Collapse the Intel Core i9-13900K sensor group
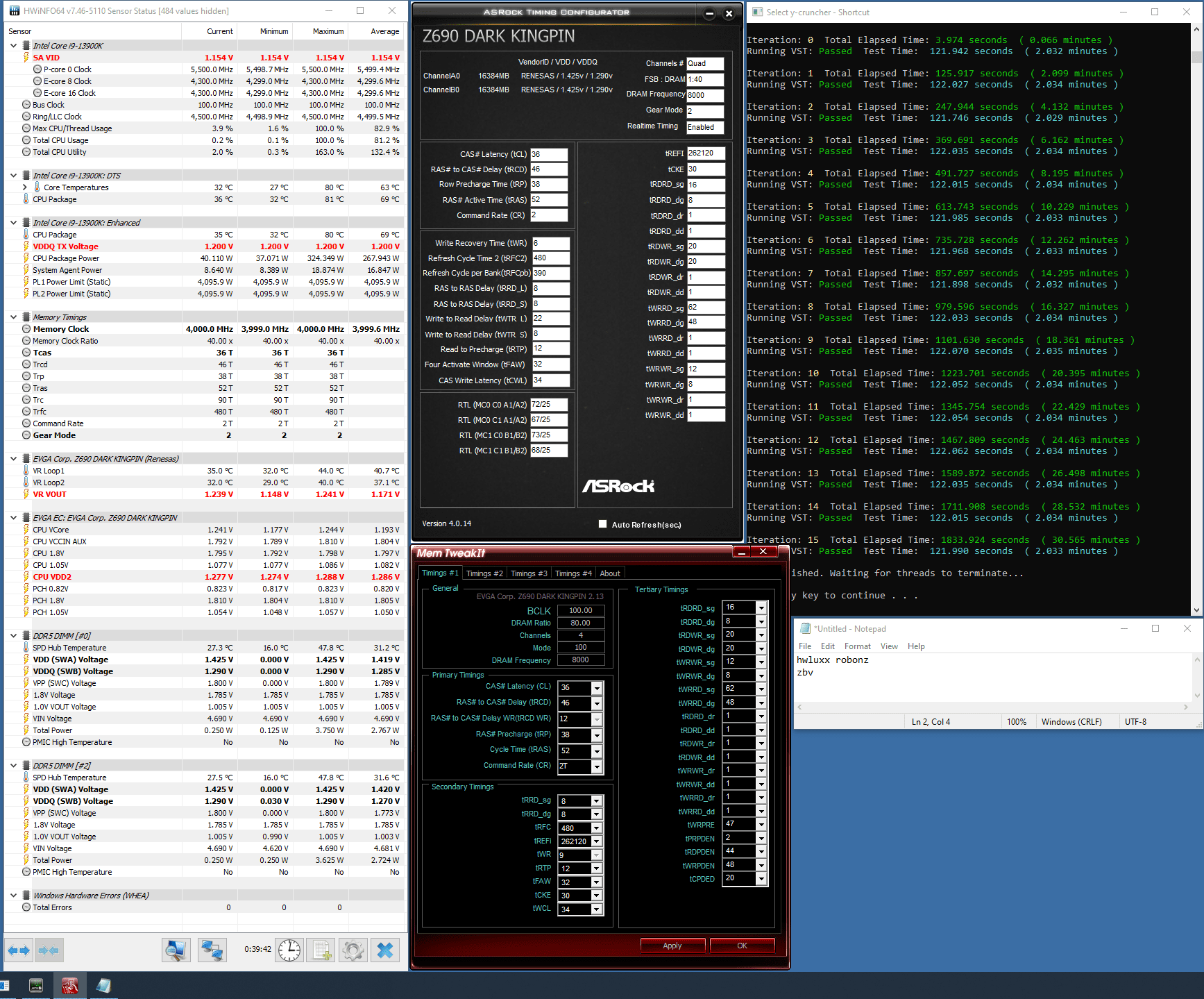The height and width of the screenshot is (999, 1204). point(13,46)
